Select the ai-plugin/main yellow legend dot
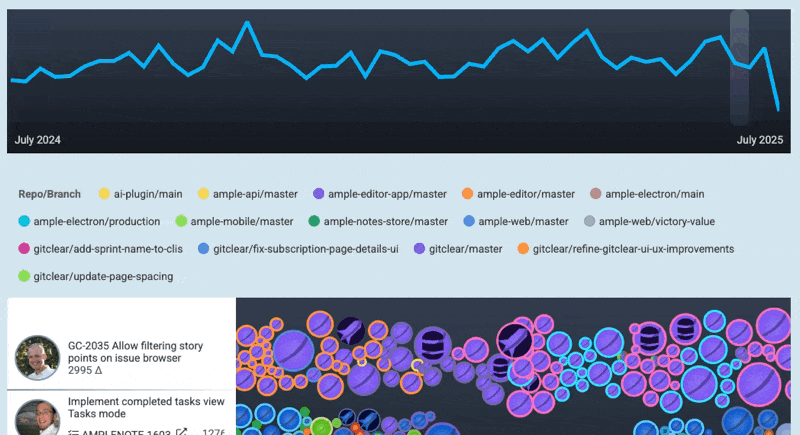 pos(104,194)
